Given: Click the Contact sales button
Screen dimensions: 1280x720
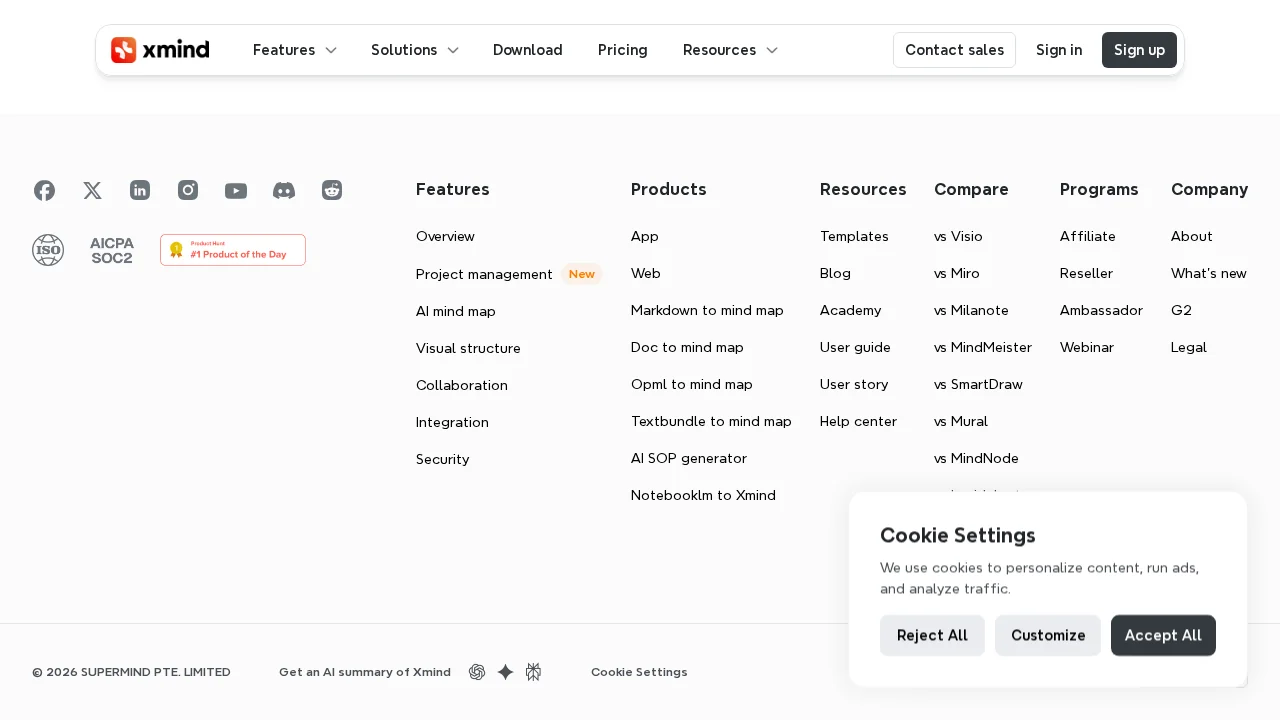Looking at the screenshot, I should tap(954, 50).
